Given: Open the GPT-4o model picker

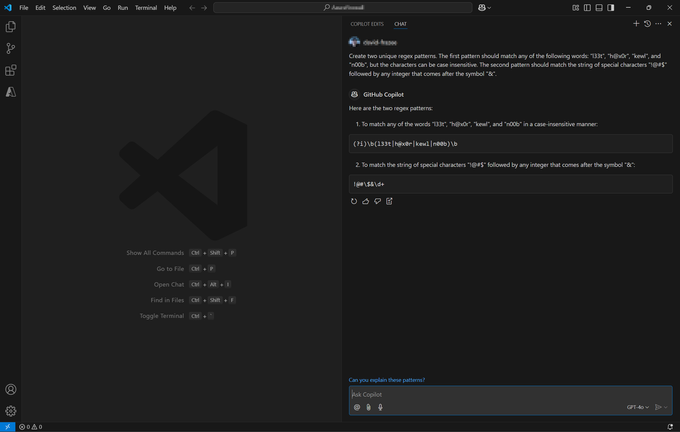Looking at the screenshot, I should point(638,407).
